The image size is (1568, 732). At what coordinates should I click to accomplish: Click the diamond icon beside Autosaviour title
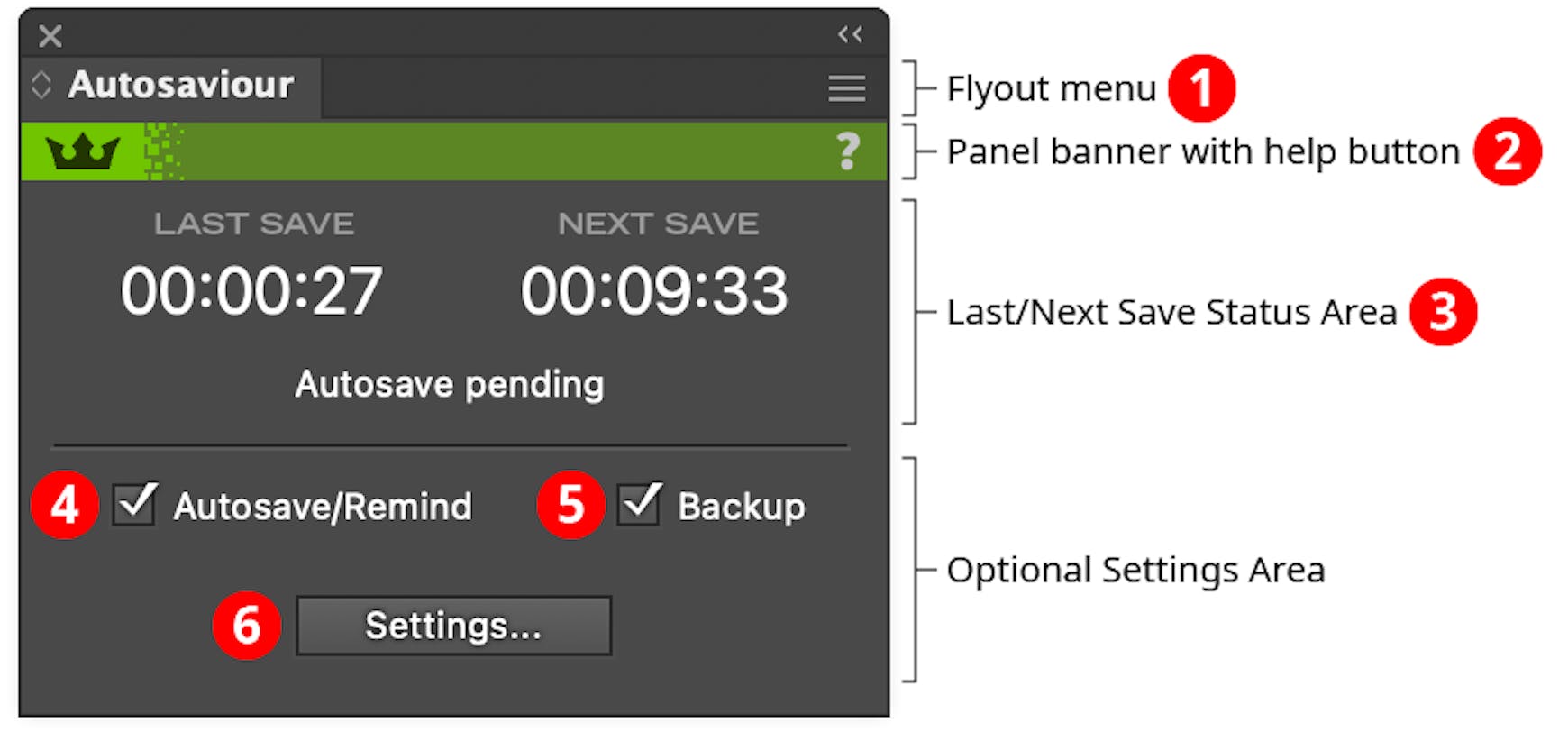pyautogui.click(x=41, y=84)
